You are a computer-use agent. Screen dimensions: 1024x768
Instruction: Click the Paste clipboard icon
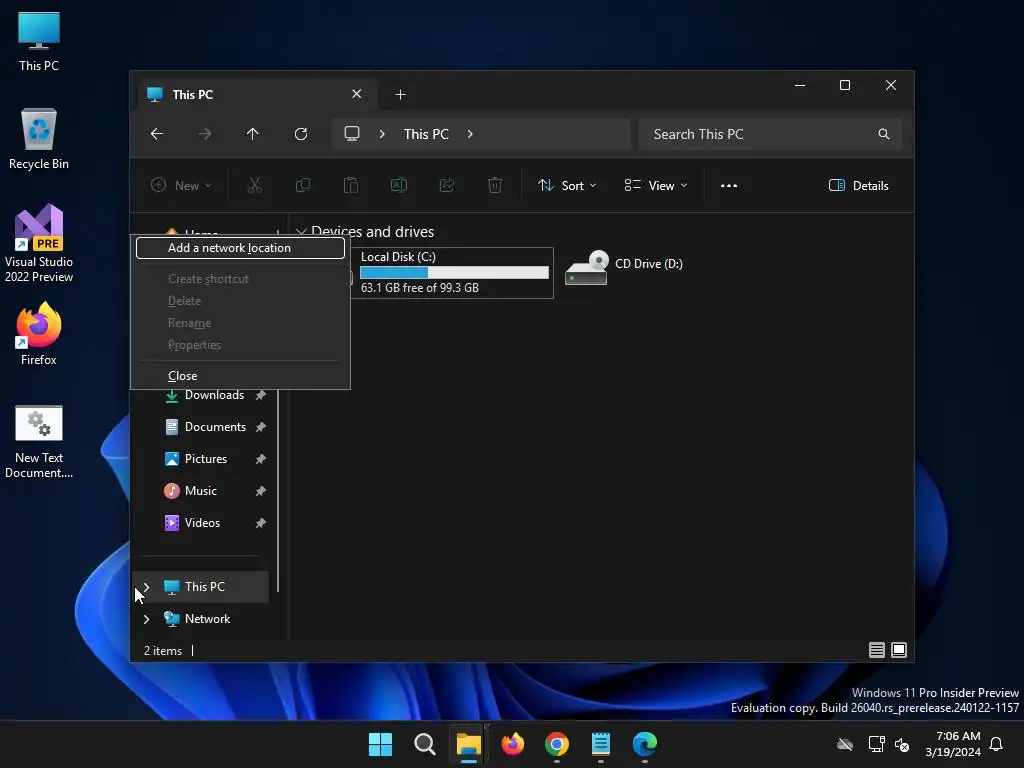351,185
